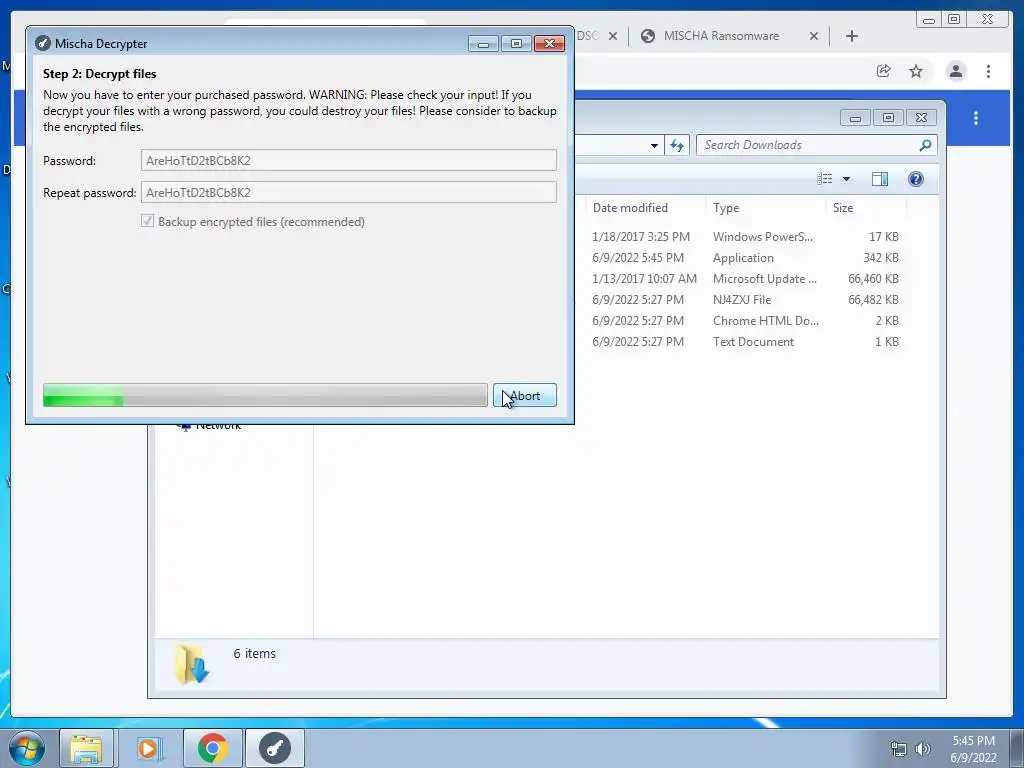Open the Windows Start menu
This screenshot has width=1024, height=768.
(x=26, y=748)
